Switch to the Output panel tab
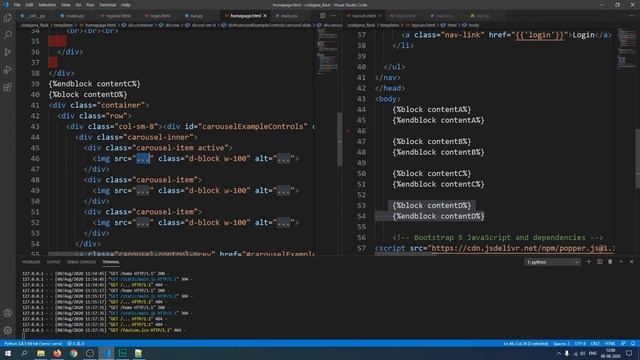Viewport: 640px width, 360px height. click(53, 262)
